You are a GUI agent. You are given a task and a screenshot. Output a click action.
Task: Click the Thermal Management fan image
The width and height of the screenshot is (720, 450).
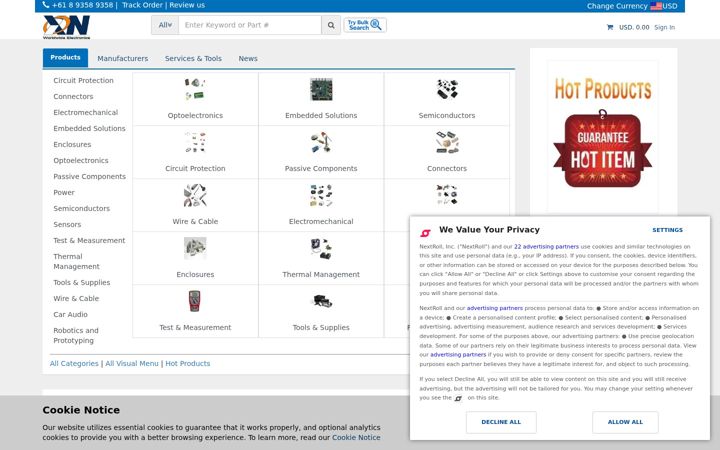point(321,248)
